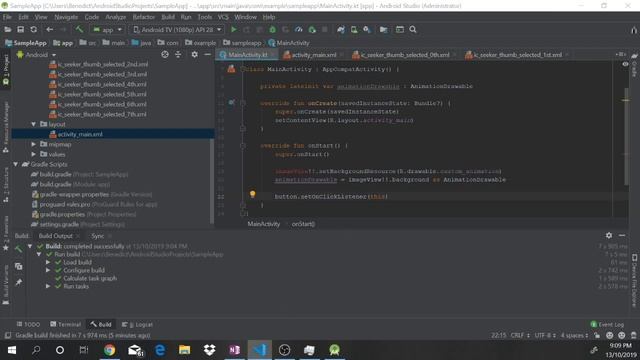640x360 pixels.
Task: Click the Back navigation arrow
Action: [x=49, y=29]
